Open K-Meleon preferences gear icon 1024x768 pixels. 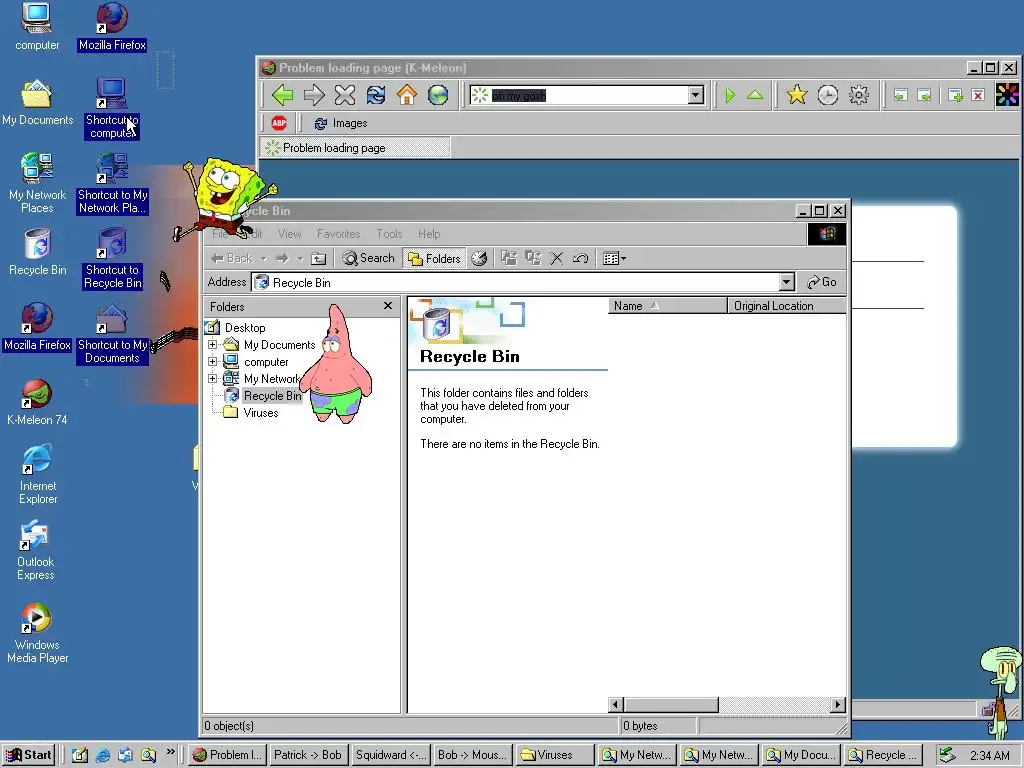pyautogui.click(x=859, y=95)
